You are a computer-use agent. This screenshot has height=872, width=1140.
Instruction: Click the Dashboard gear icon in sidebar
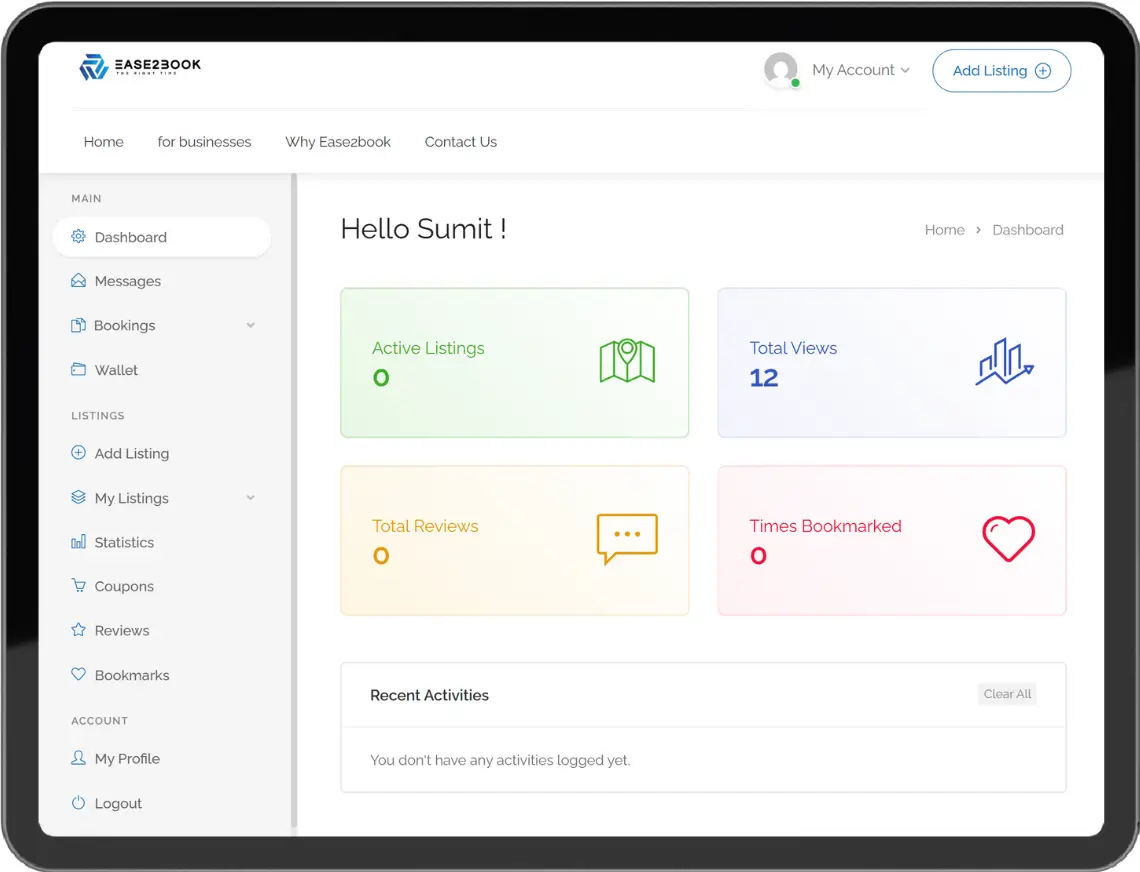tap(79, 236)
